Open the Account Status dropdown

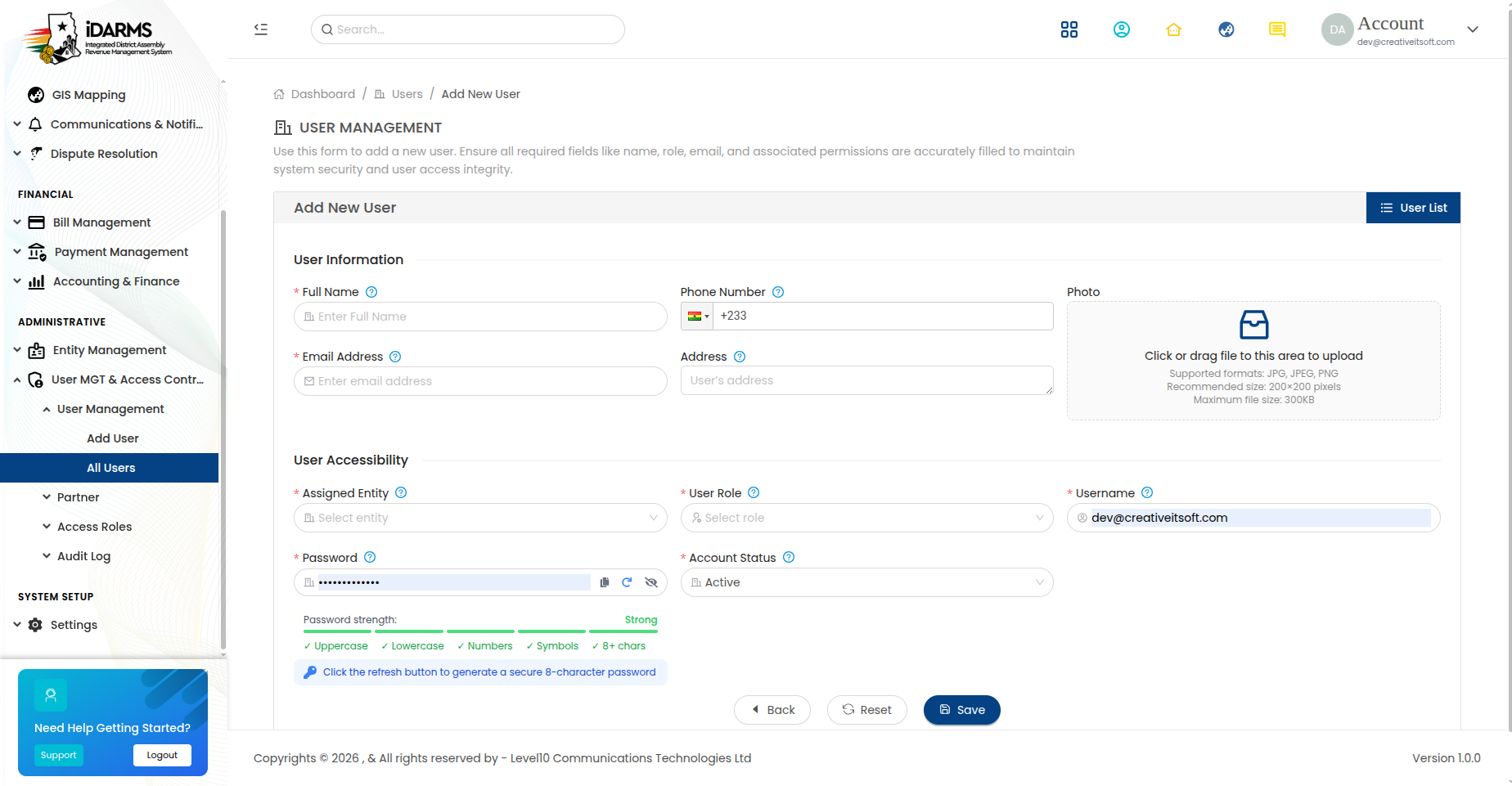(x=866, y=582)
